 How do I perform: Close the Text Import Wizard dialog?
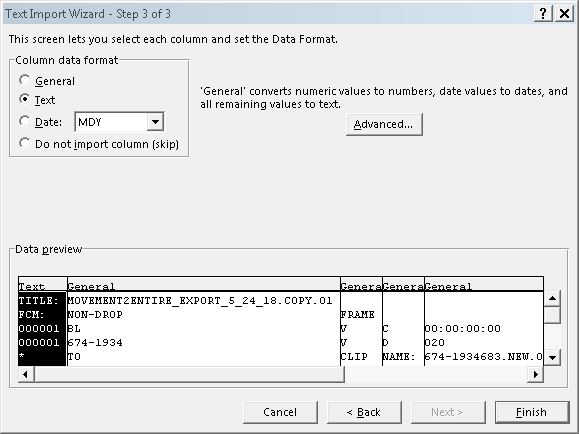coord(564,14)
